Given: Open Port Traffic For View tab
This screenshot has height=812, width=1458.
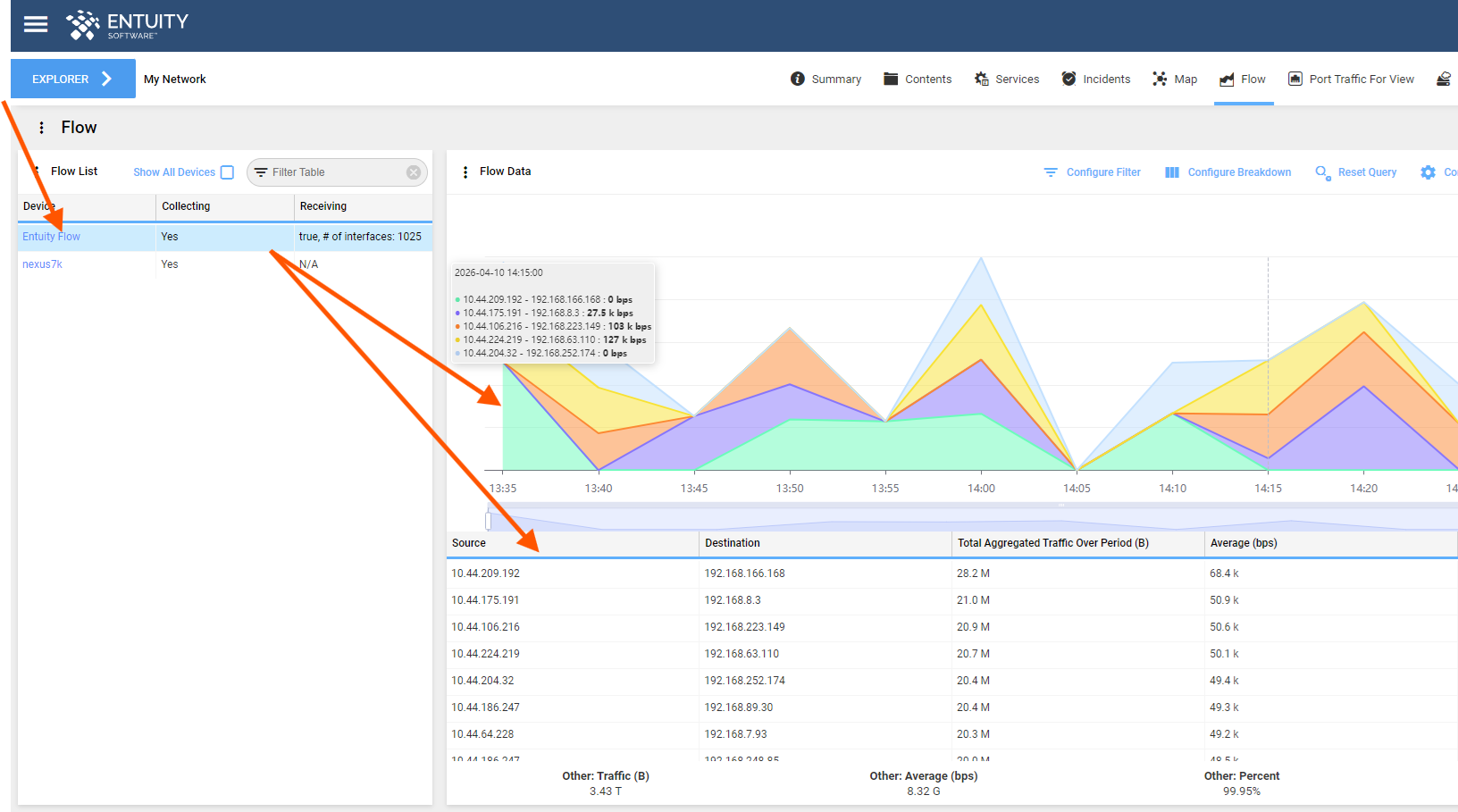Looking at the screenshot, I should pos(1351,80).
